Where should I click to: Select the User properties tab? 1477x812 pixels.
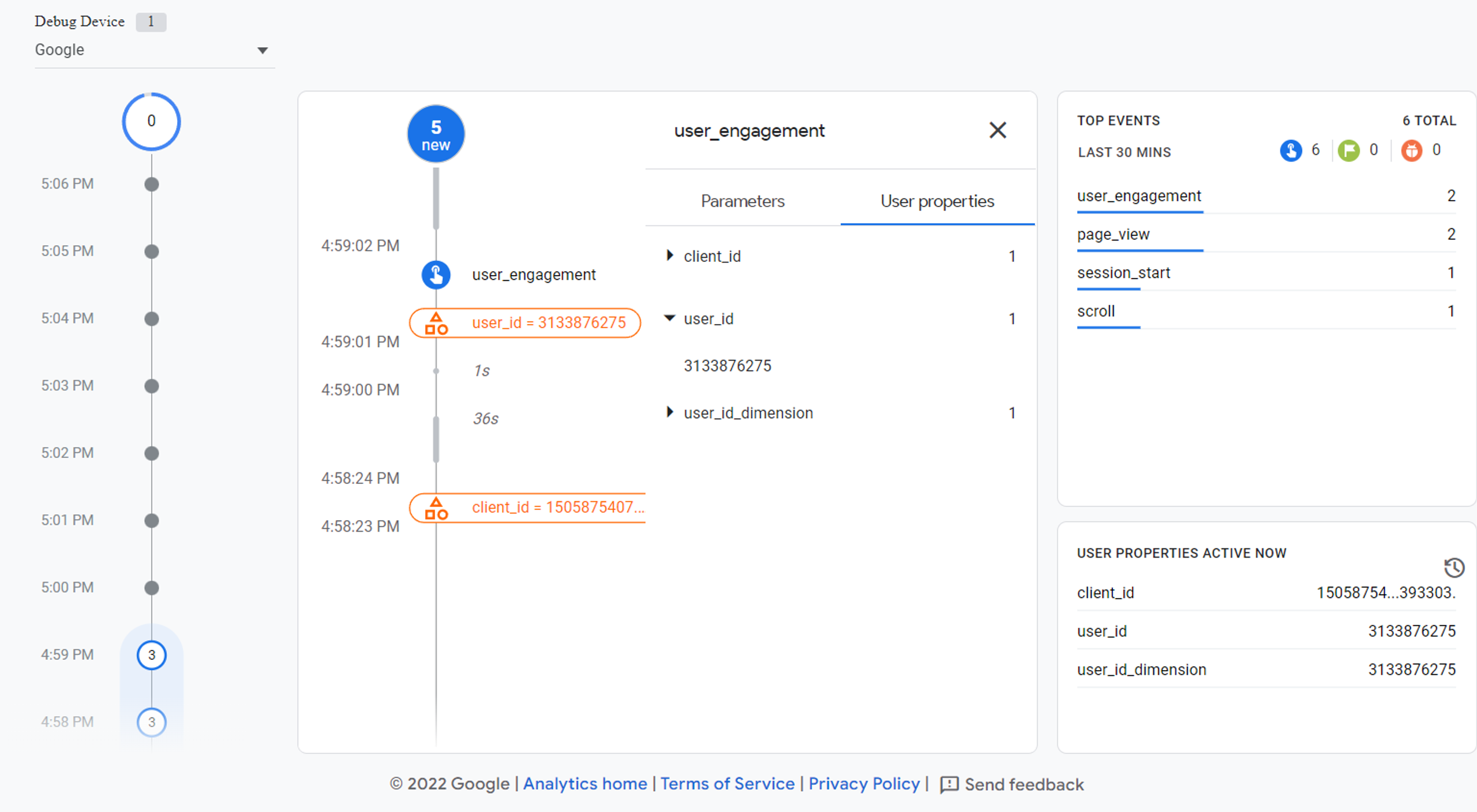[x=937, y=201]
